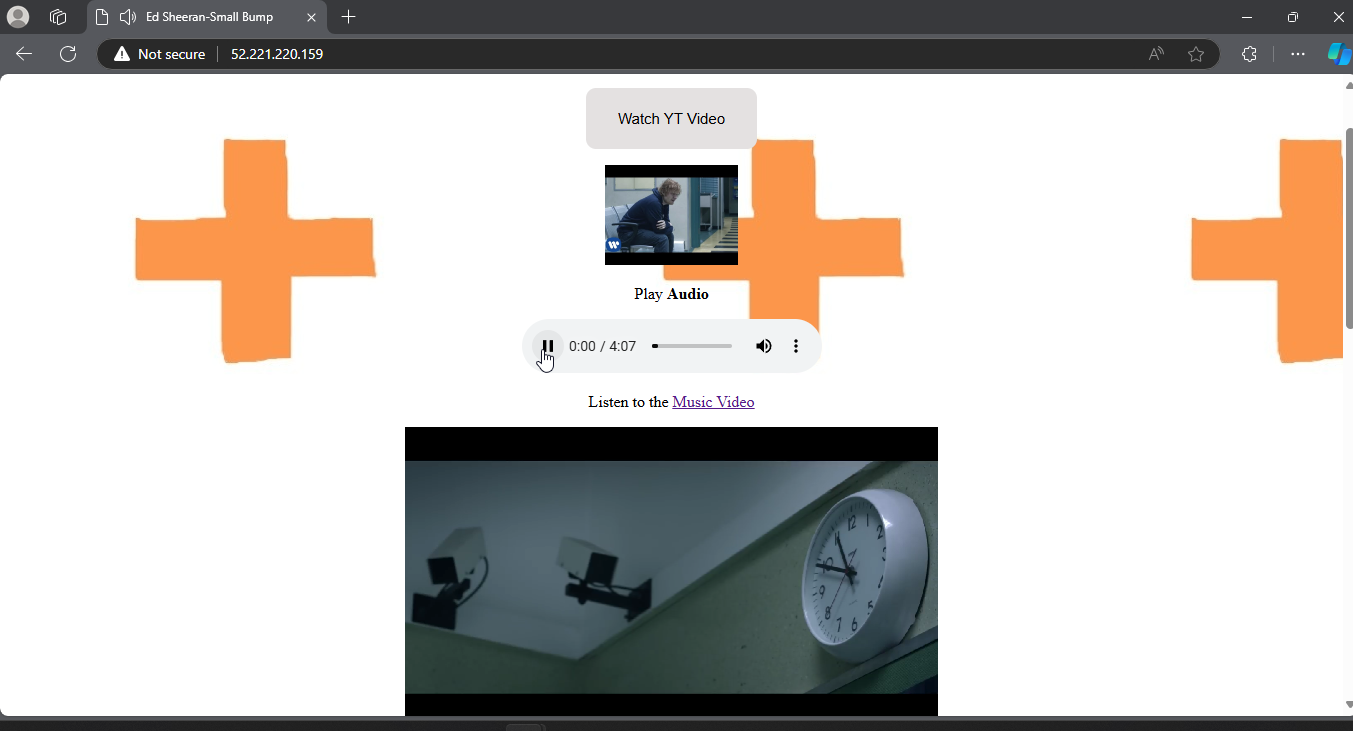Open the tab actions menu
1353x731 pixels.
point(58,17)
